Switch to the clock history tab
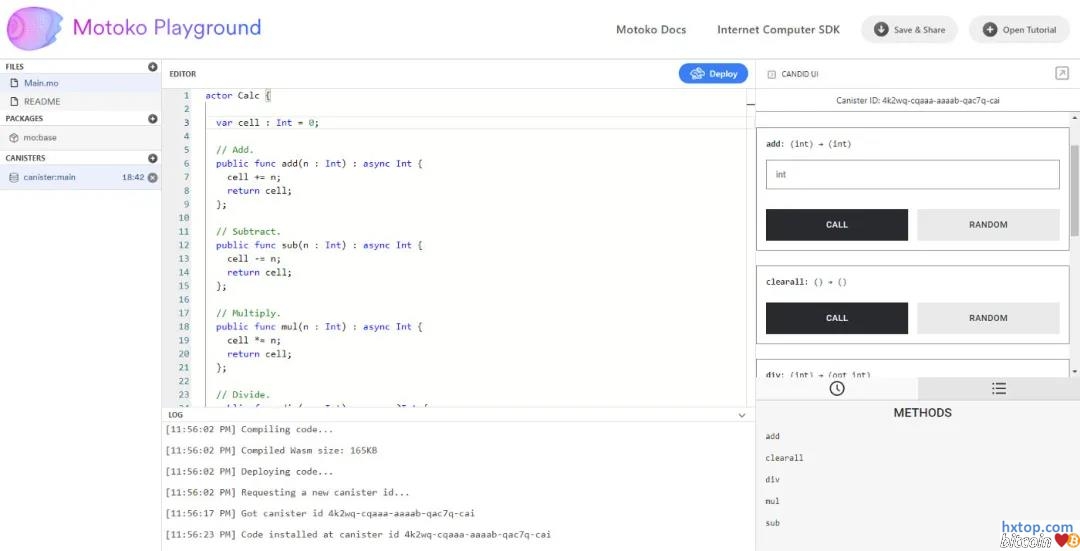Image resolution: width=1080 pixels, height=551 pixels. [x=837, y=388]
